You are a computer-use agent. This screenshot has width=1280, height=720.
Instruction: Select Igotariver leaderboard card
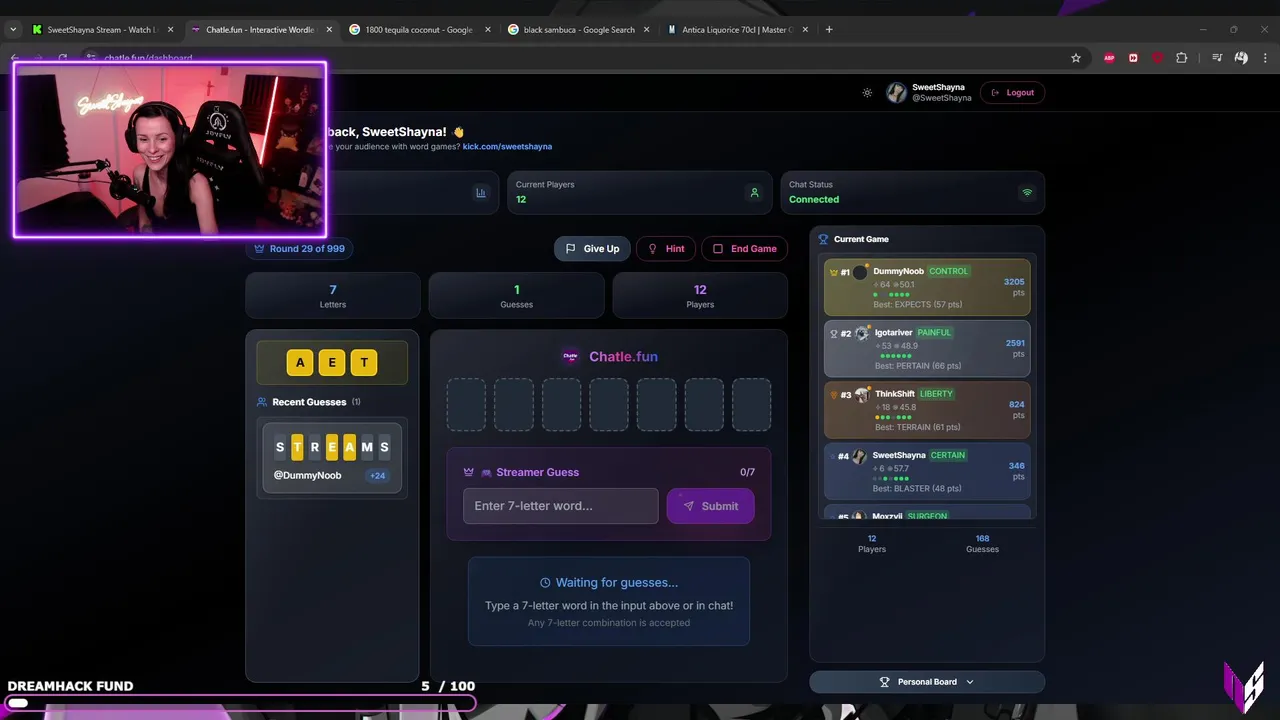click(927, 348)
